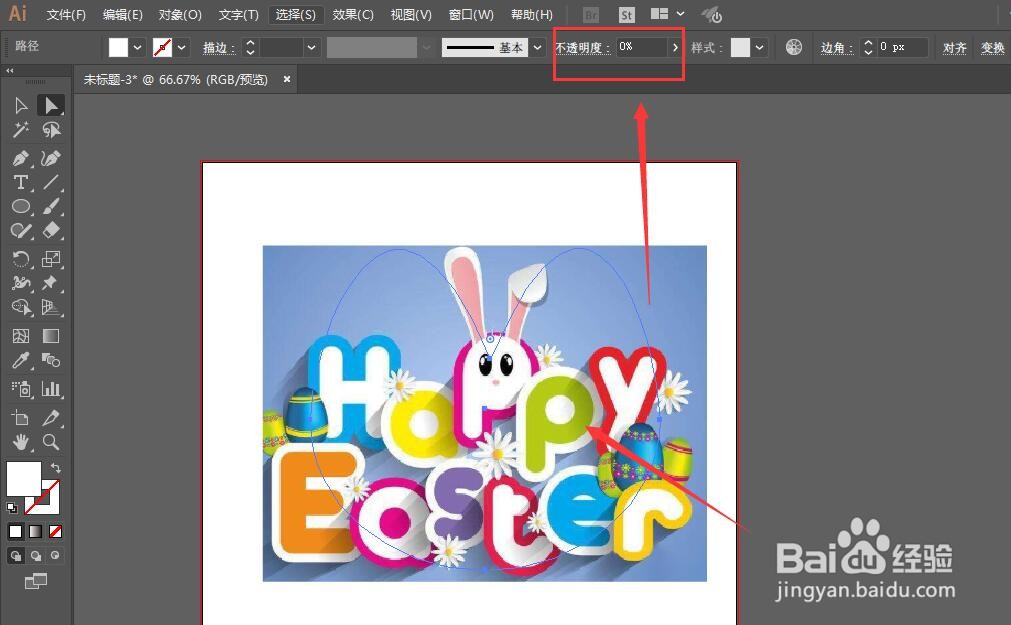Select the Type tool
Image resolution: width=1011 pixels, height=625 pixels.
pos(21,182)
